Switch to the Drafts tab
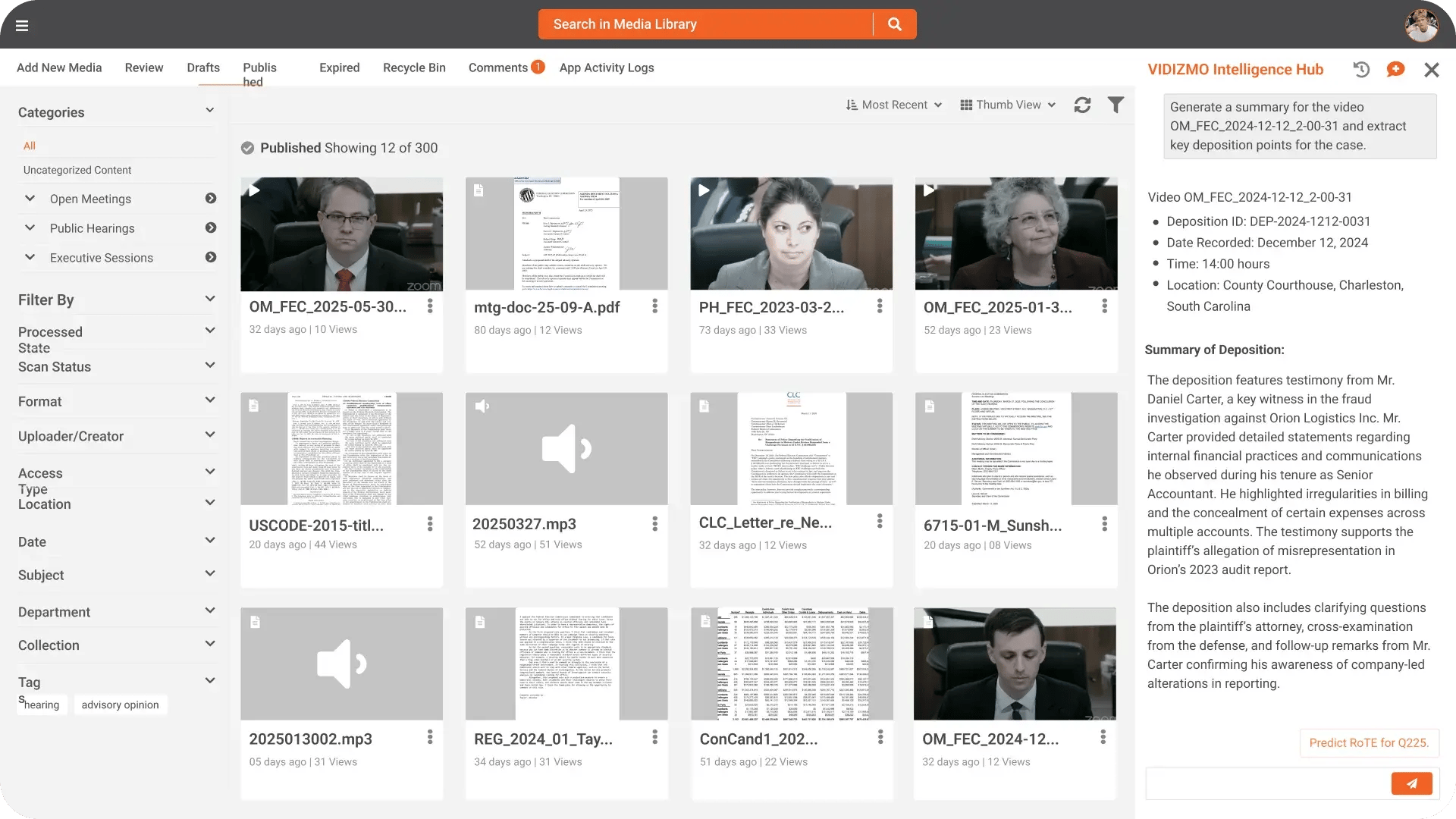This screenshot has width=1456, height=819. pos(203,67)
